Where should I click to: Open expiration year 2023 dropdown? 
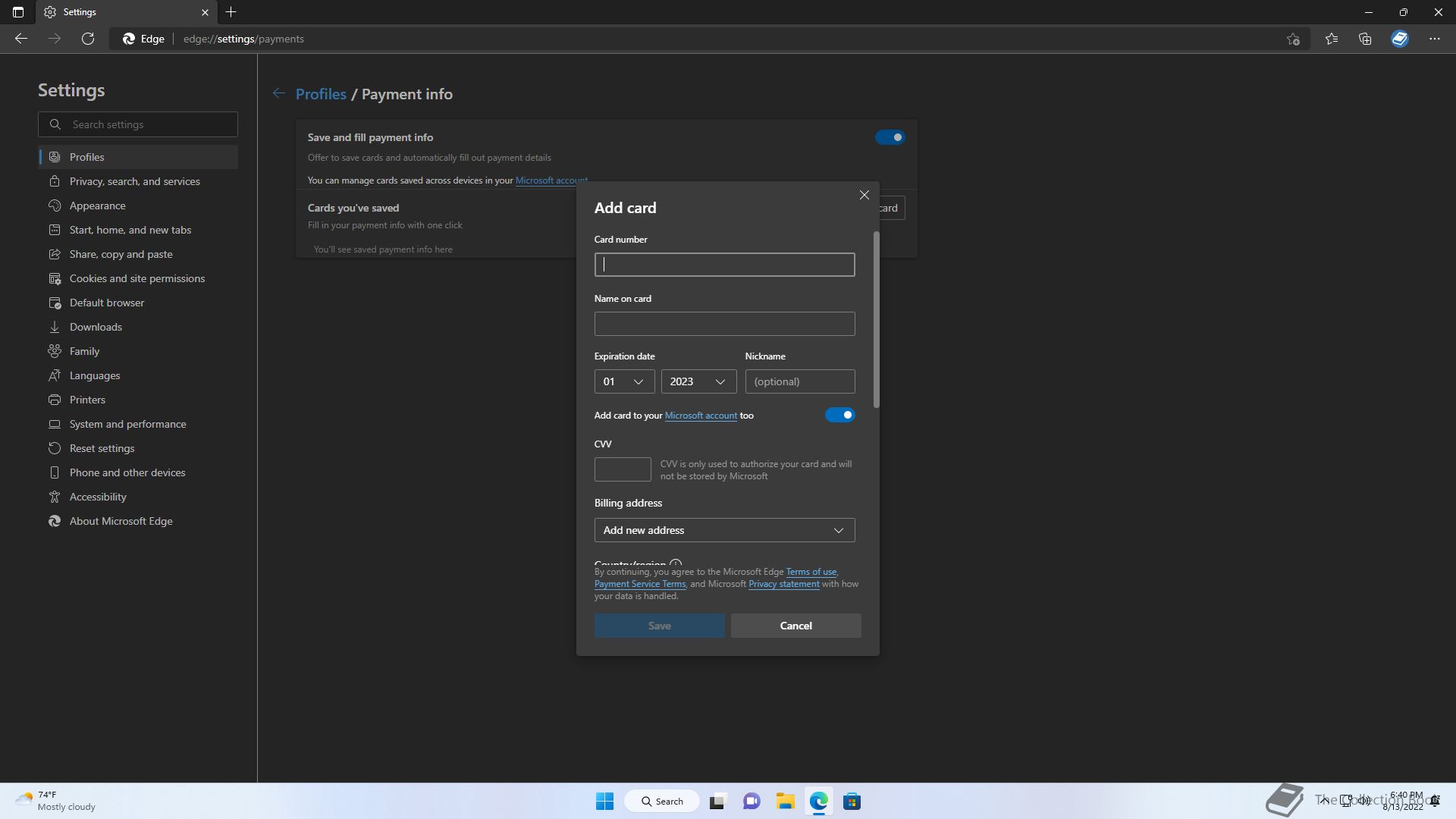coord(698,381)
